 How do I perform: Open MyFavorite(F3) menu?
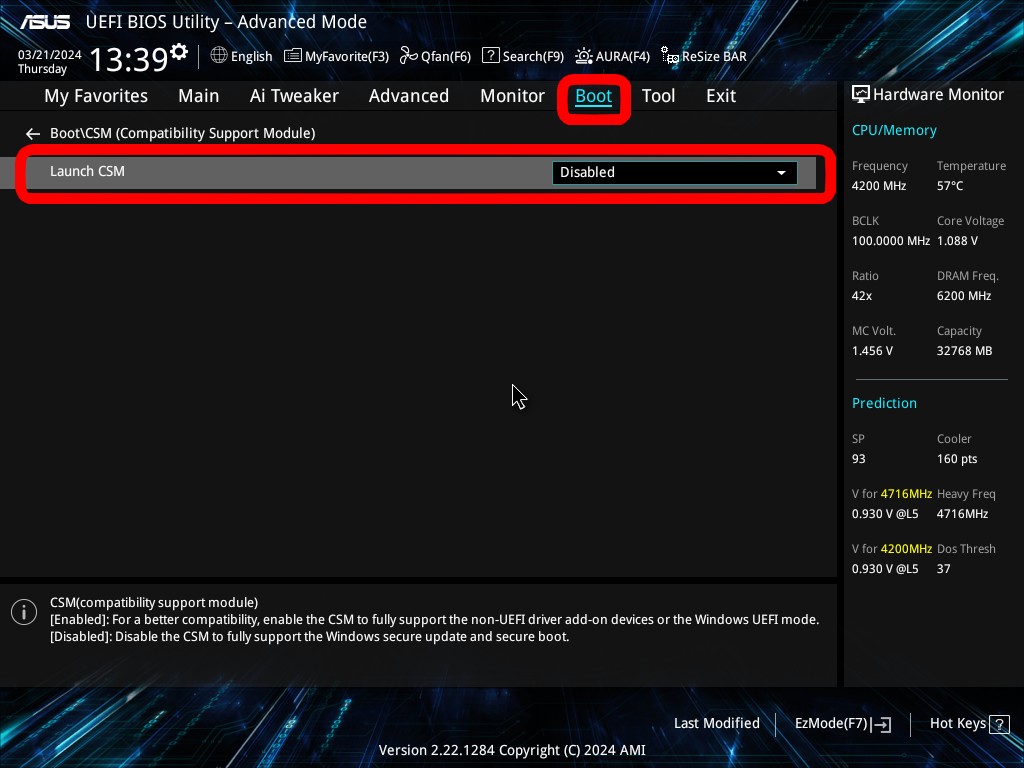pyautogui.click(x=347, y=57)
